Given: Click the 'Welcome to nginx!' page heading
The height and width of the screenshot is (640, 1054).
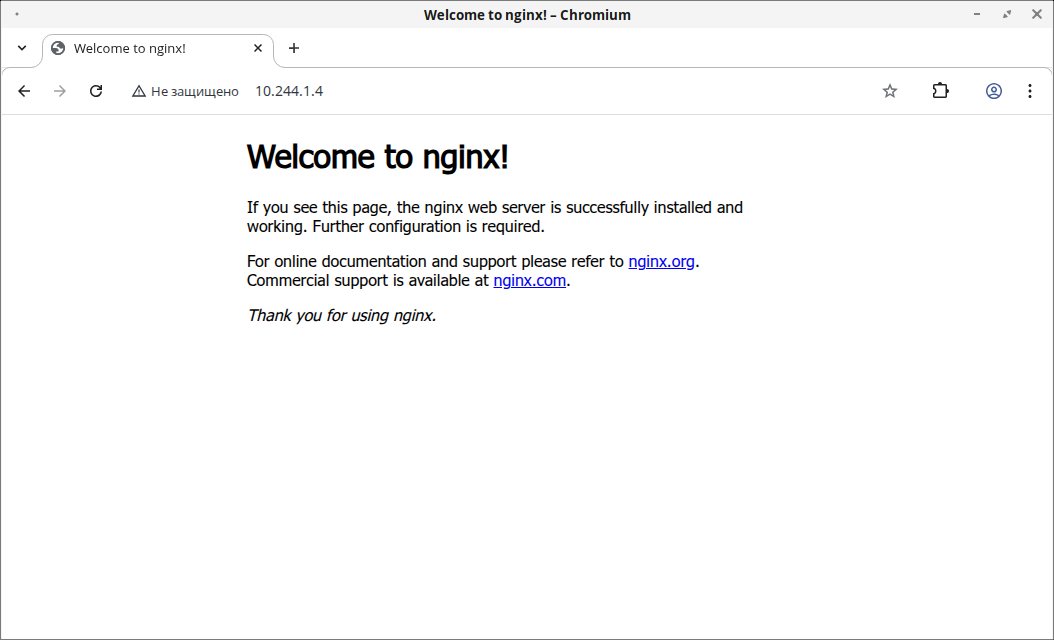Looking at the screenshot, I should point(378,157).
